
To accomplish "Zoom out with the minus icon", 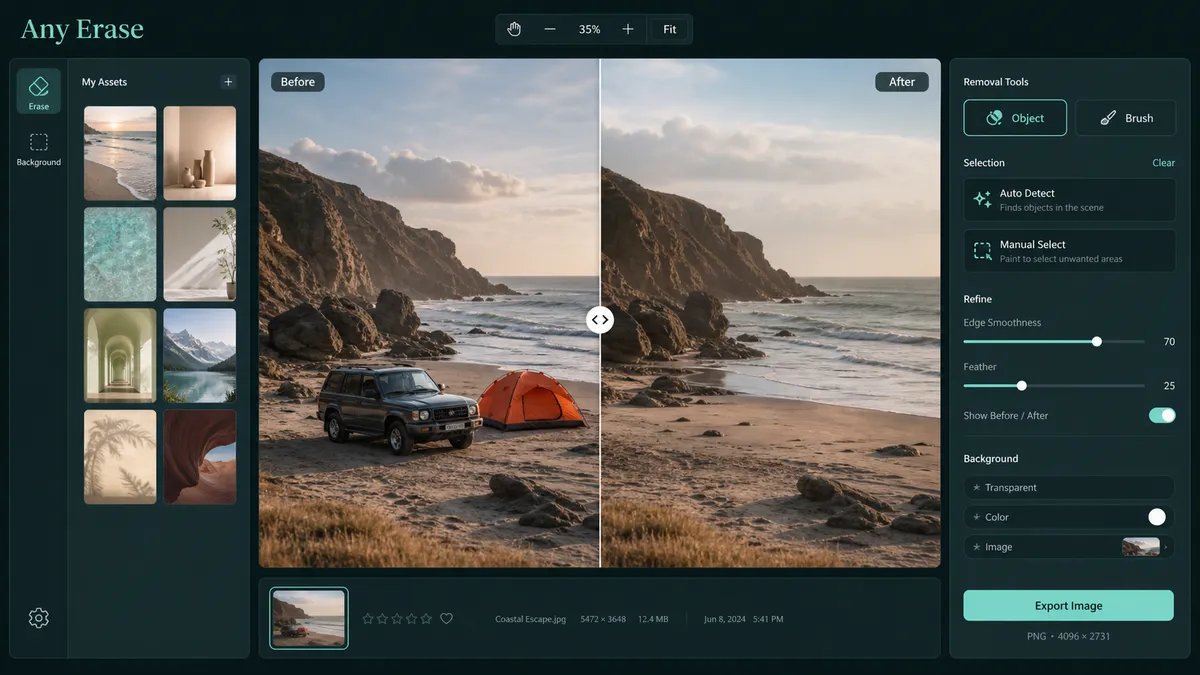I will click(550, 29).
